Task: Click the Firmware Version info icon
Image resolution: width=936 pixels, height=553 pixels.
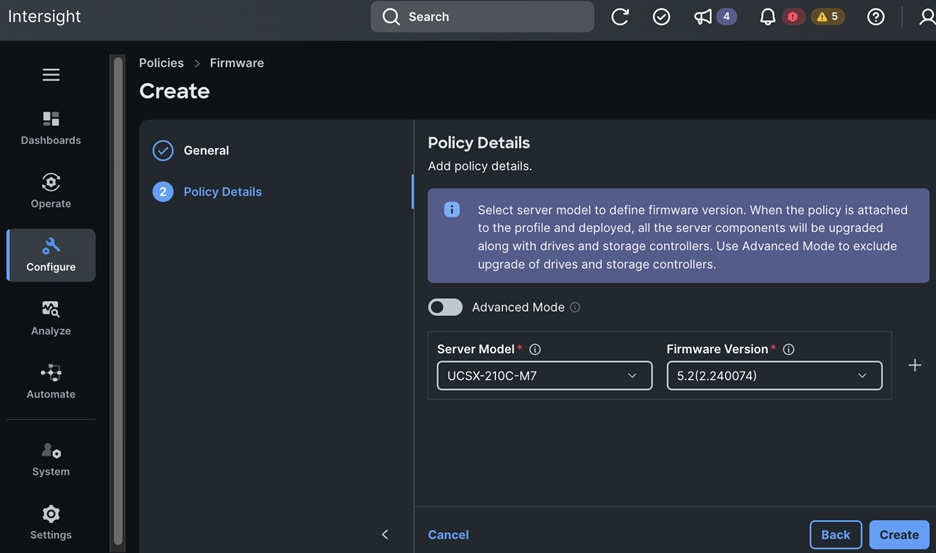Action: point(789,349)
